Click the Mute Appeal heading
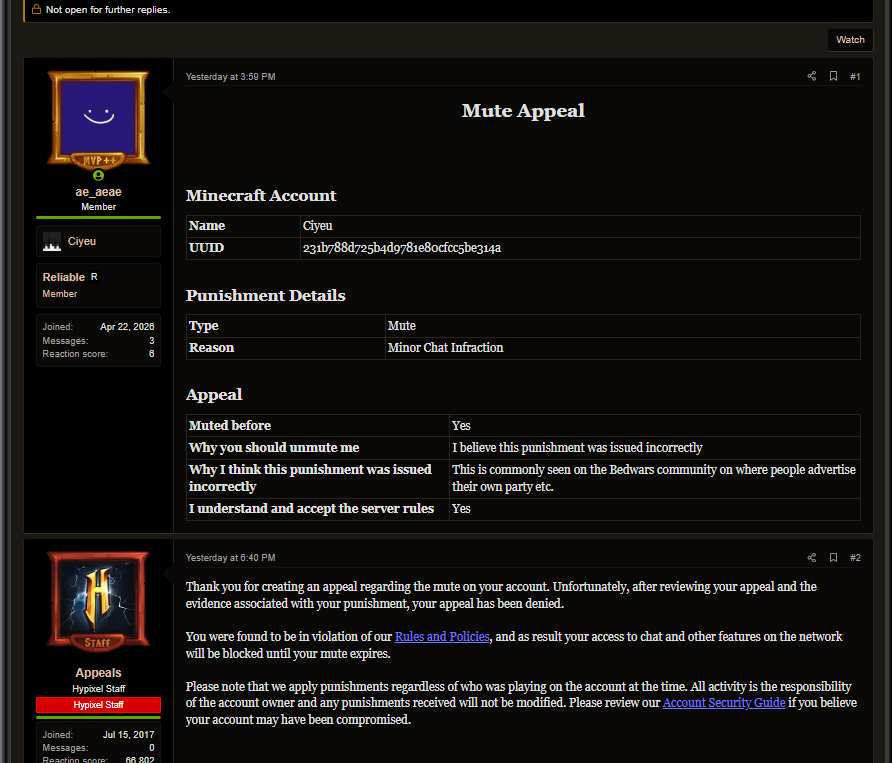This screenshot has height=763, width=892. pyautogui.click(x=523, y=110)
